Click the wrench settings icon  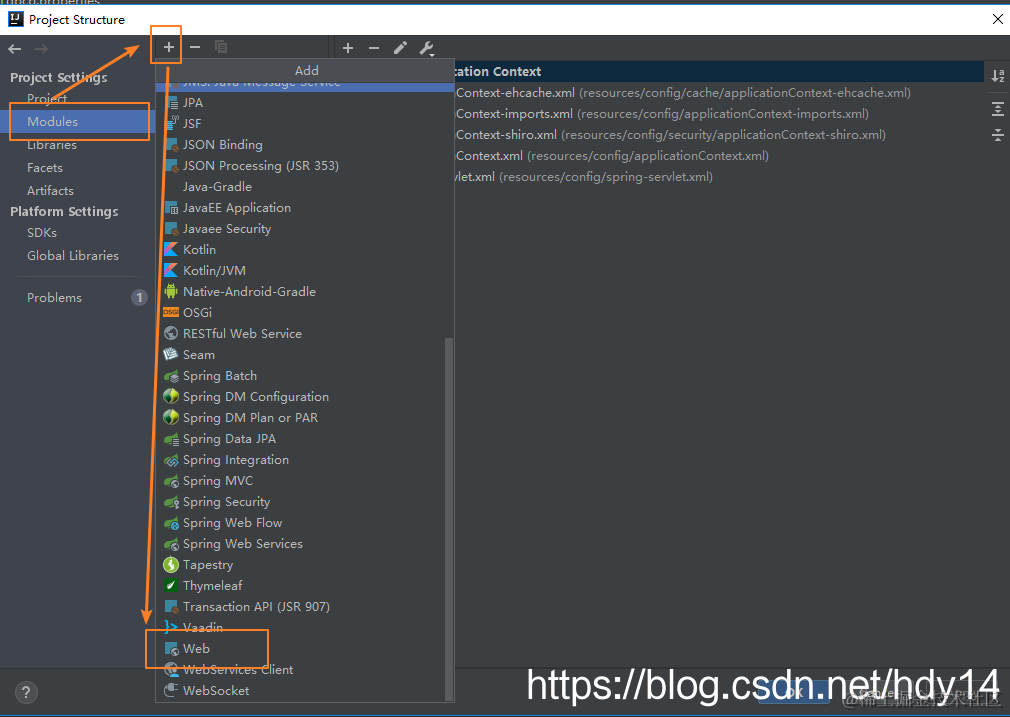426,48
